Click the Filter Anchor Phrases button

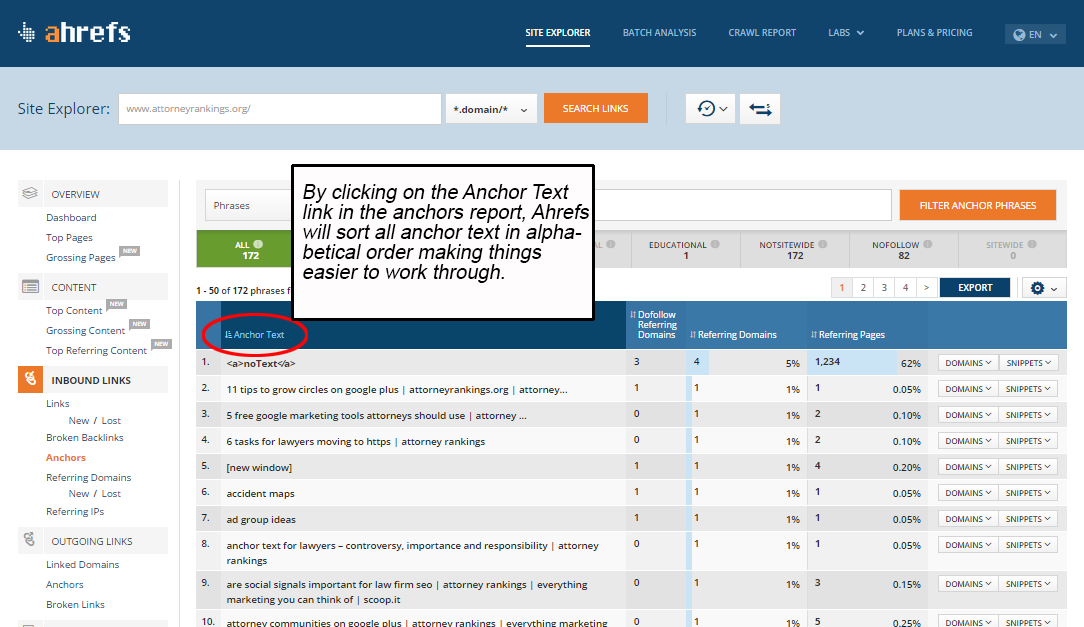(977, 205)
